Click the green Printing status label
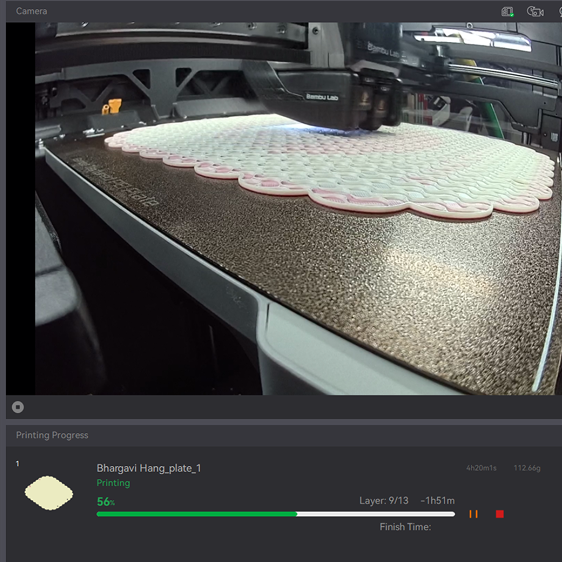The image size is (562, 562). [113, 483]
